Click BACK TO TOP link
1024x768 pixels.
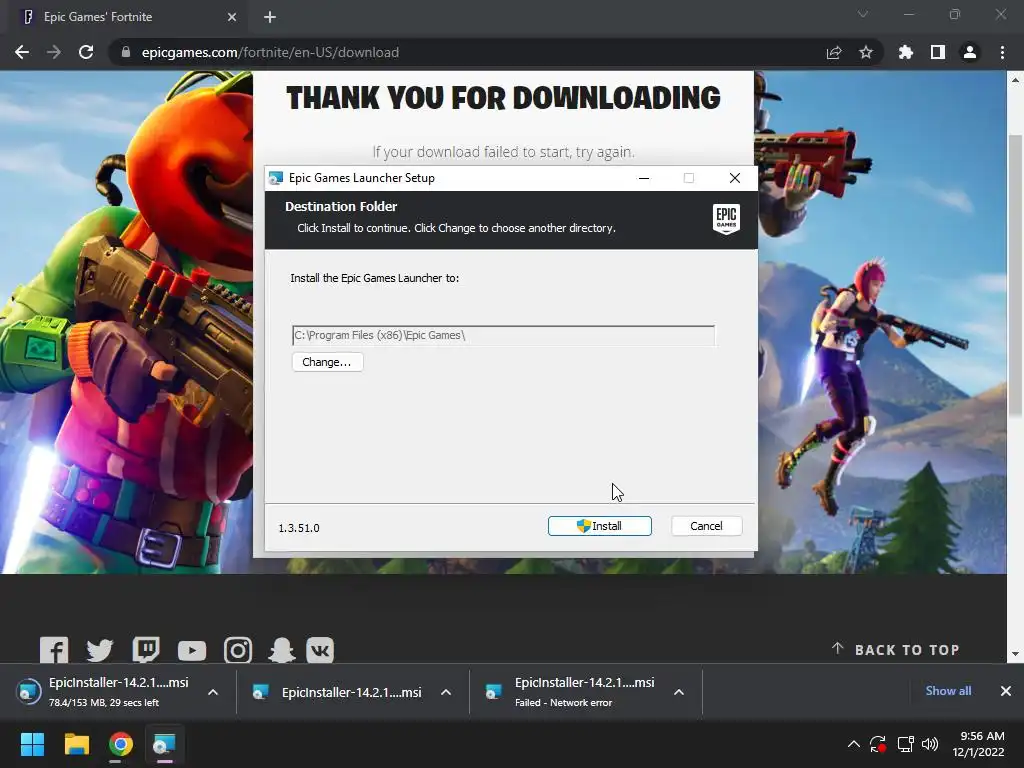tap(895, 650)
